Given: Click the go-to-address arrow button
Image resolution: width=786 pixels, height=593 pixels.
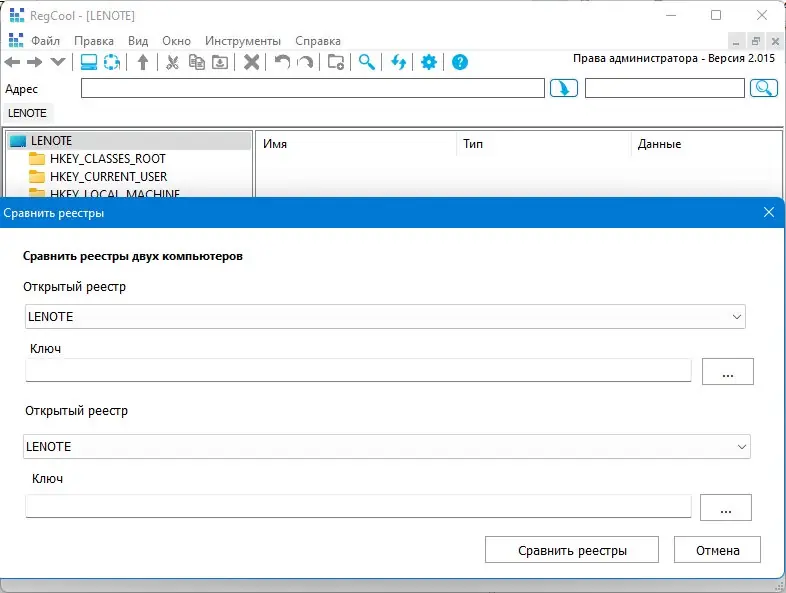Looking at the screenshot, I should (563, 88).
